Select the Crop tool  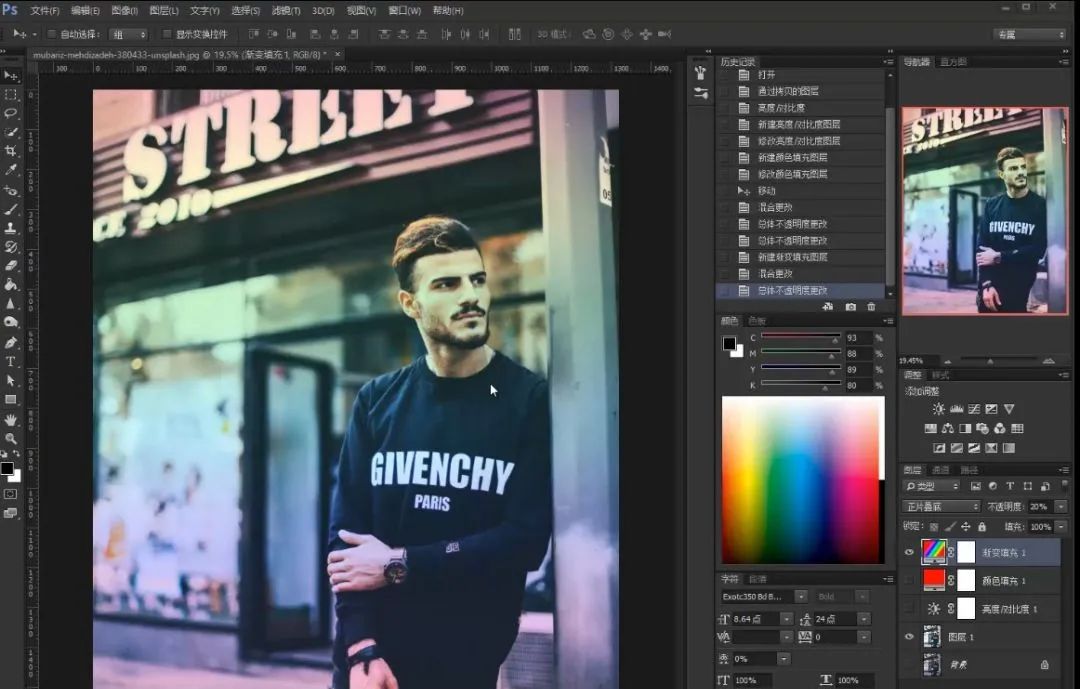click(x=11, y=151)
